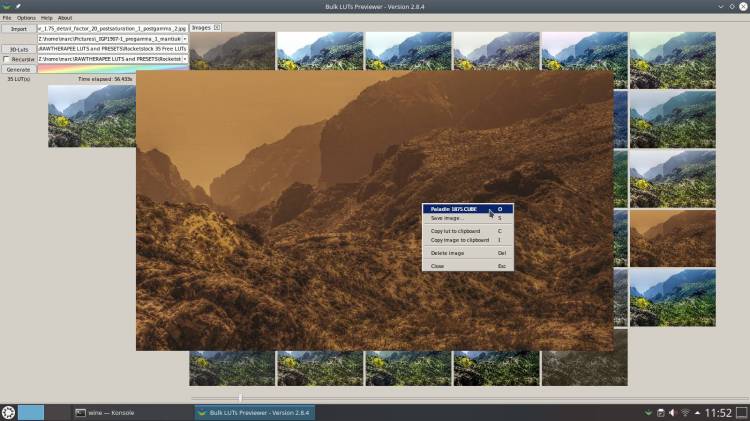
Task: Click the Time elapsed: 56.433s text
Action: 105,79
